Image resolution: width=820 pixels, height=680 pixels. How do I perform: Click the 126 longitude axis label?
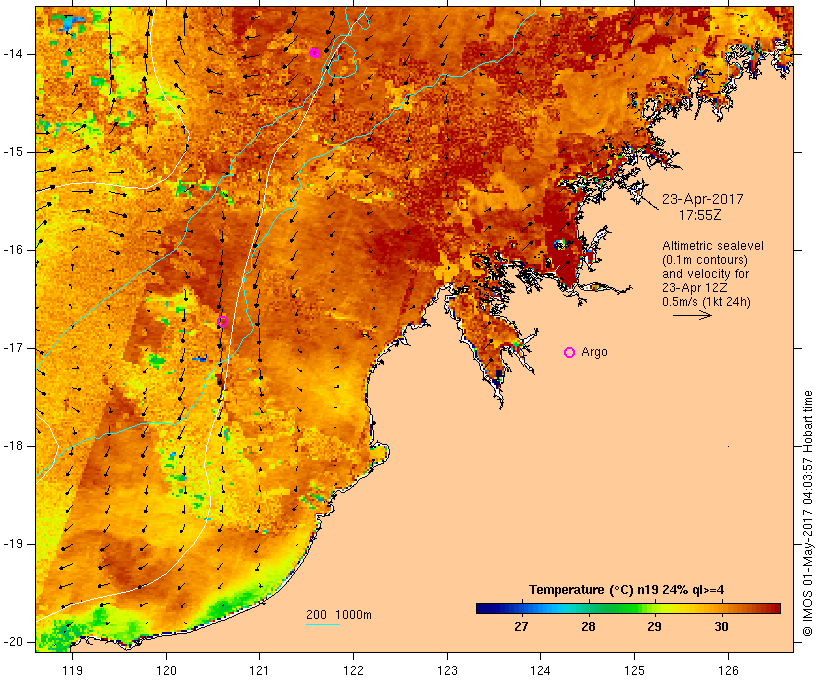tap(728, 670)
